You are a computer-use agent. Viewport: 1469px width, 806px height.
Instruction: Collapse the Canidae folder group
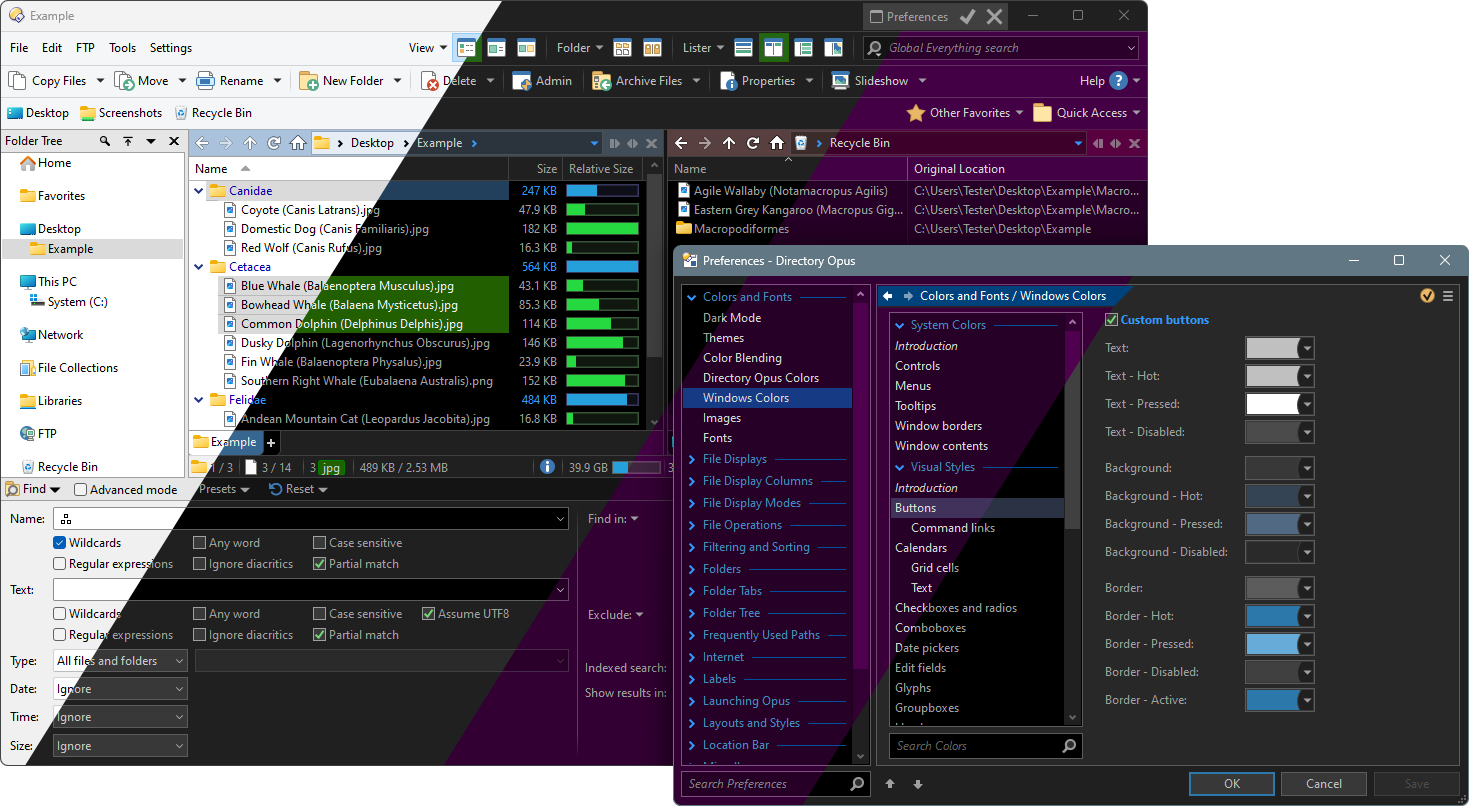pos(199,191)
